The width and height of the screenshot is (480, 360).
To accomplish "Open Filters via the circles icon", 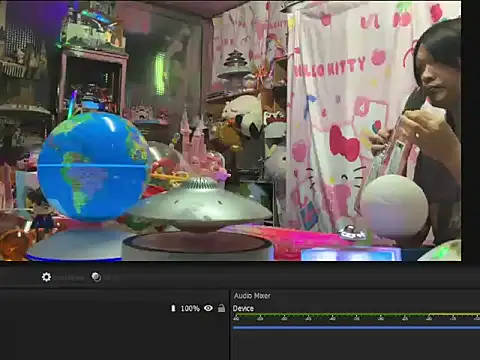I will click(96, 277).
